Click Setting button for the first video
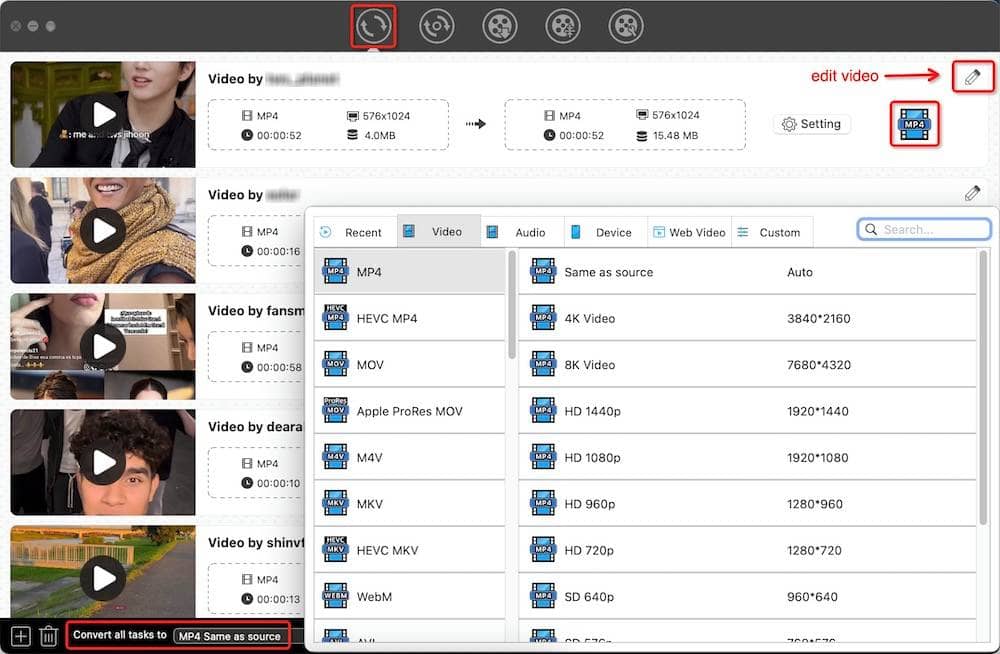 [812, 124]
